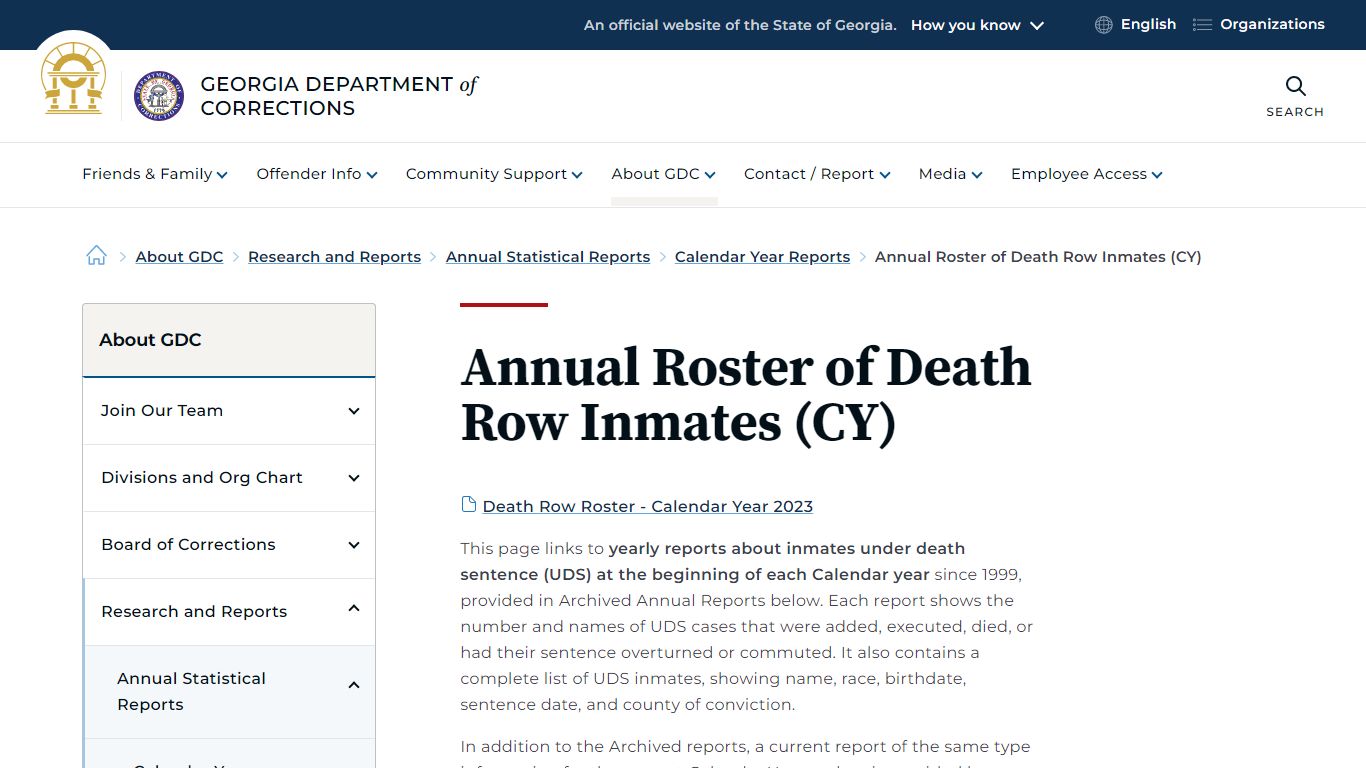This screenshot has height=768, width=1366.
Task: Open the About GDC nav menu
Action: click(664, 174)
